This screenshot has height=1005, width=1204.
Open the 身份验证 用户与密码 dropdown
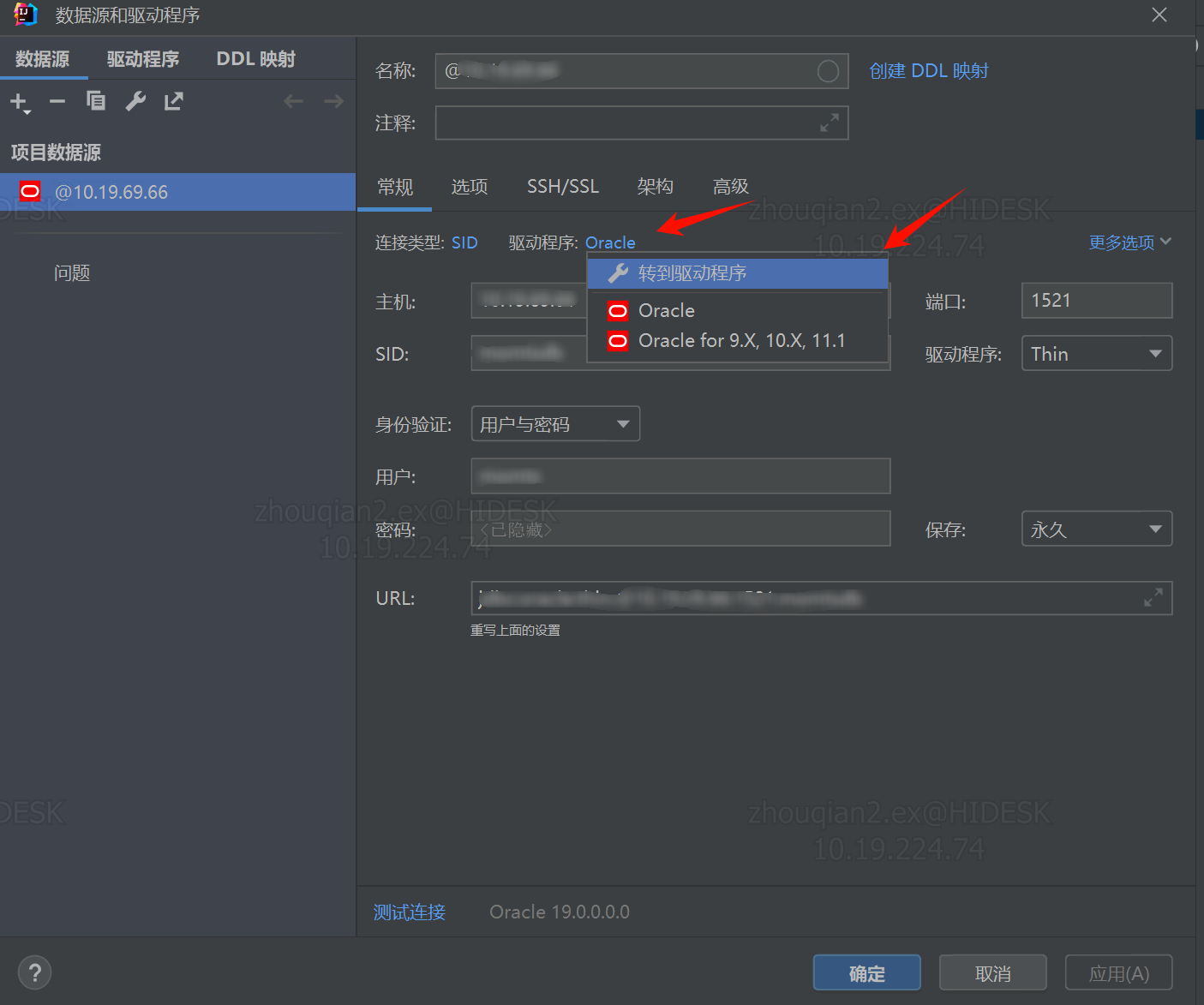(555, 424)
